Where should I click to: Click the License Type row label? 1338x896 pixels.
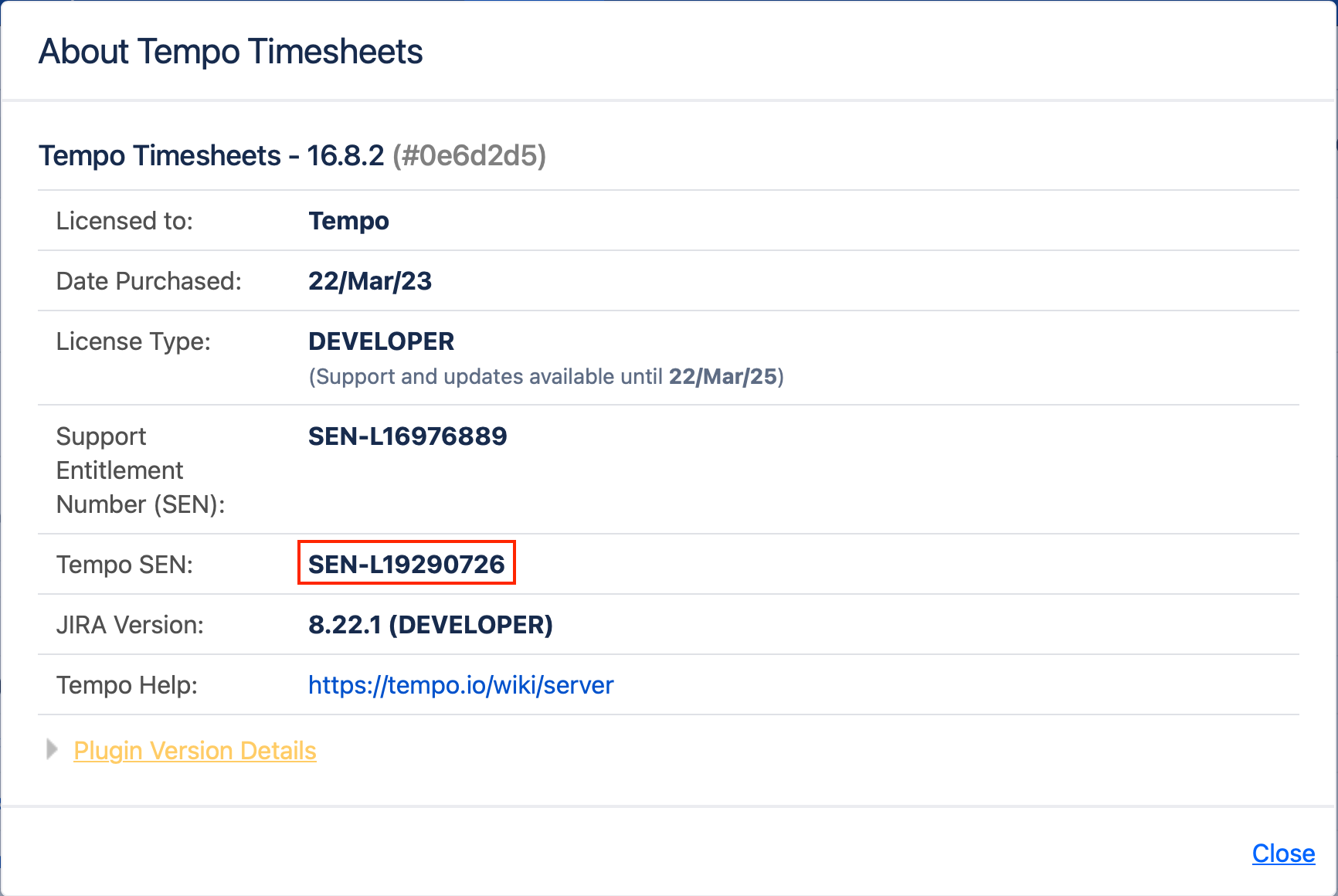point(133,341)
